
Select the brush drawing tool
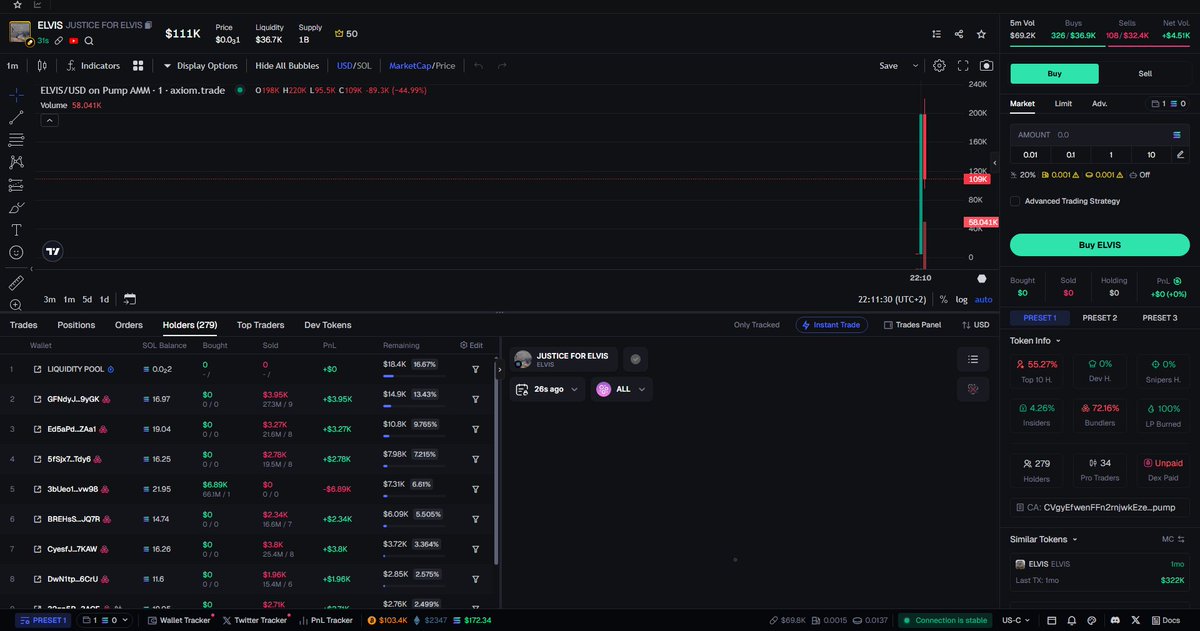click(16, 208)
